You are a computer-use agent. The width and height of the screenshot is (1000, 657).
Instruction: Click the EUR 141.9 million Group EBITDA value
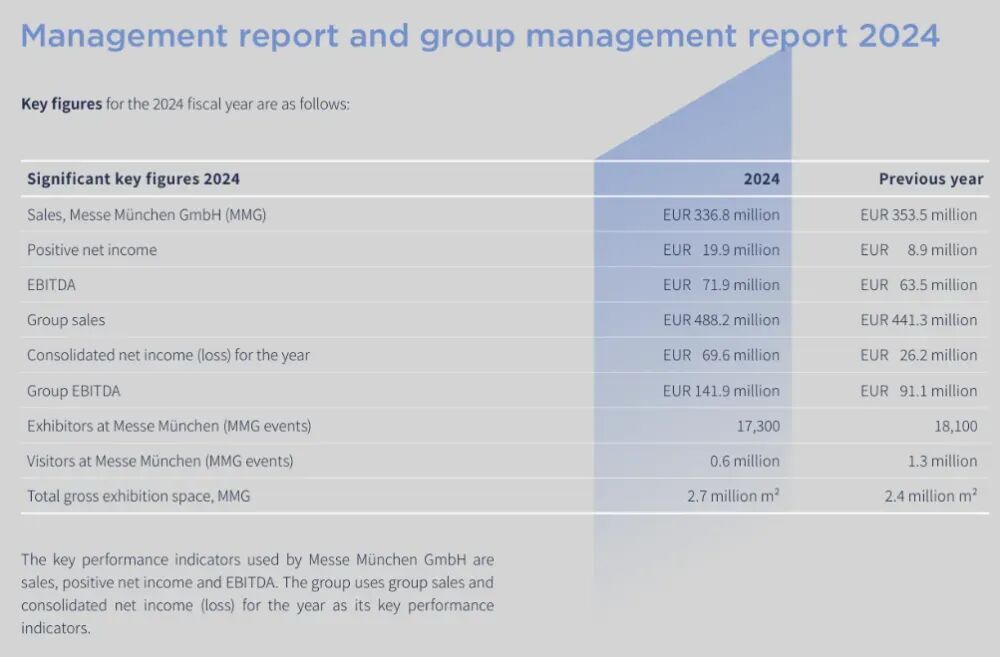click(x=720, y=391)
